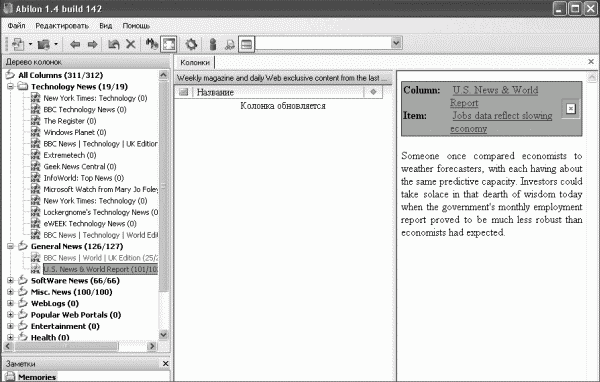Screen dimensions: 600x382
Task: Click the folder toolbar icon
Action: (x=44, y=44)
